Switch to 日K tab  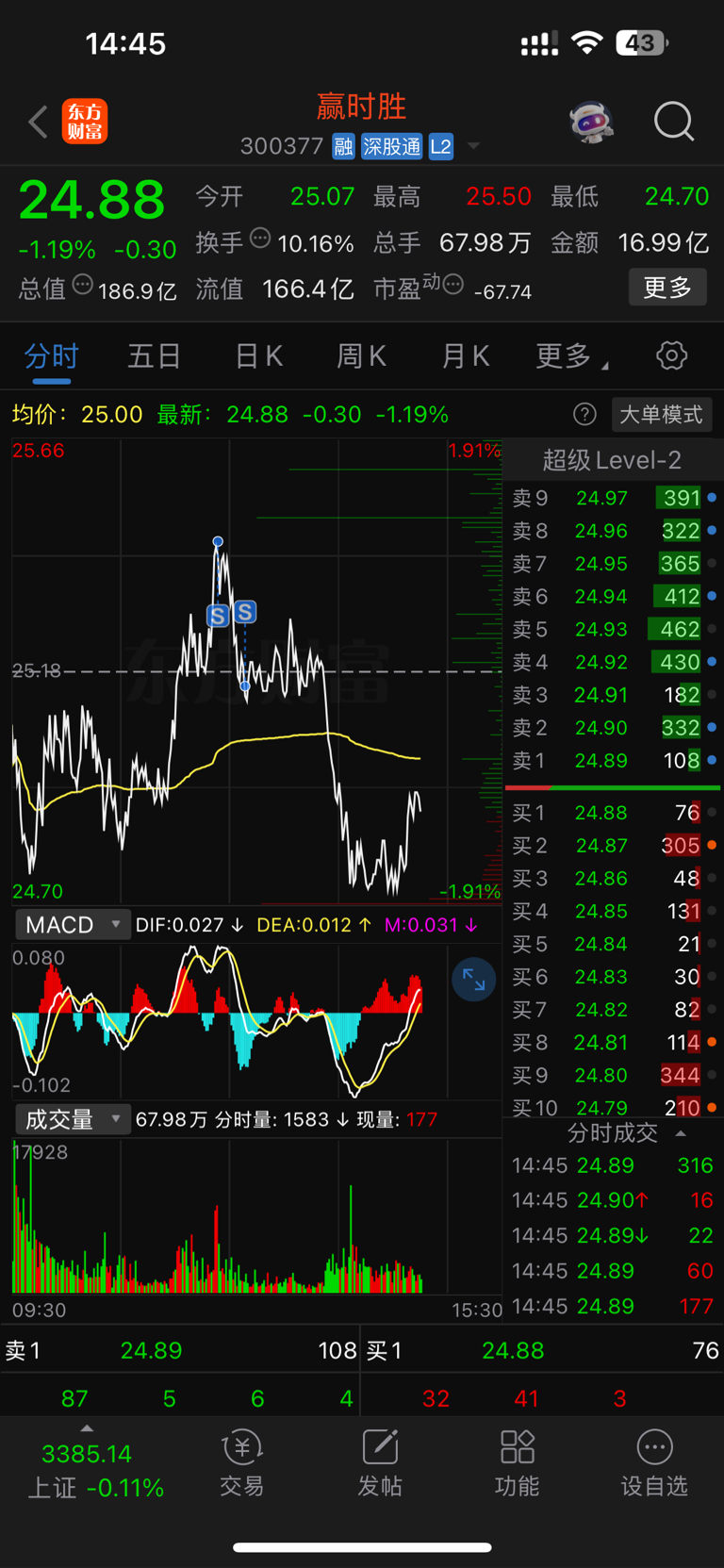click(258, 356)
